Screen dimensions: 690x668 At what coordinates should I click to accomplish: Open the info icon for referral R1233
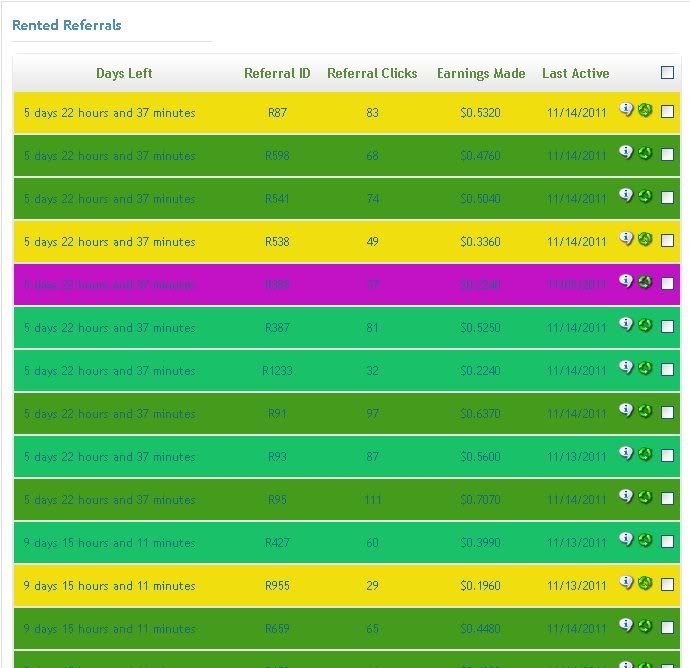coord(626,367)
